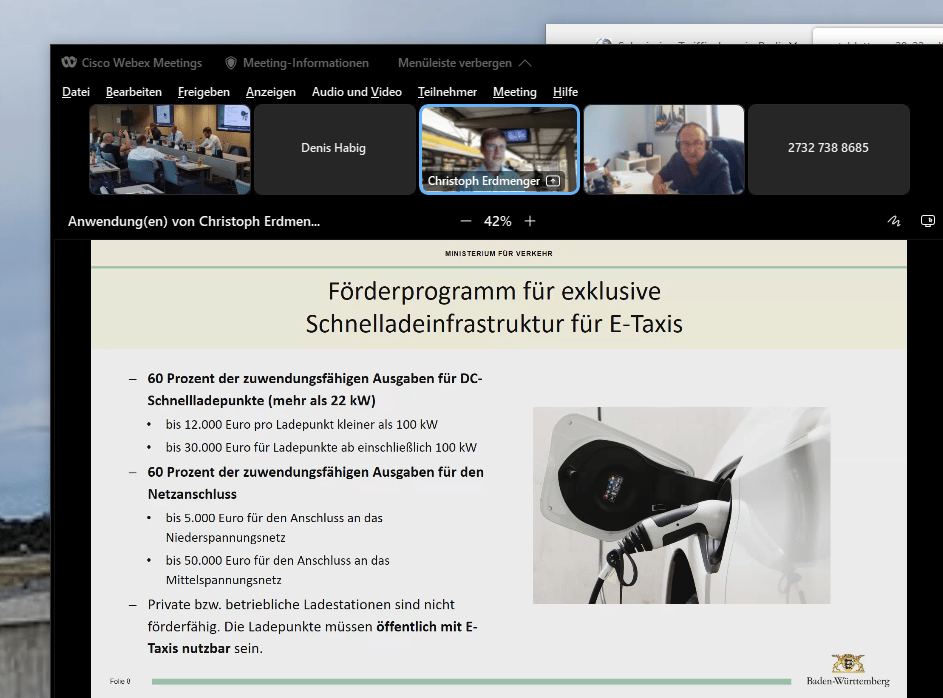943x698 pixels.
Task: Zoom in with the plus icon
Action: [x=530, y=221]
